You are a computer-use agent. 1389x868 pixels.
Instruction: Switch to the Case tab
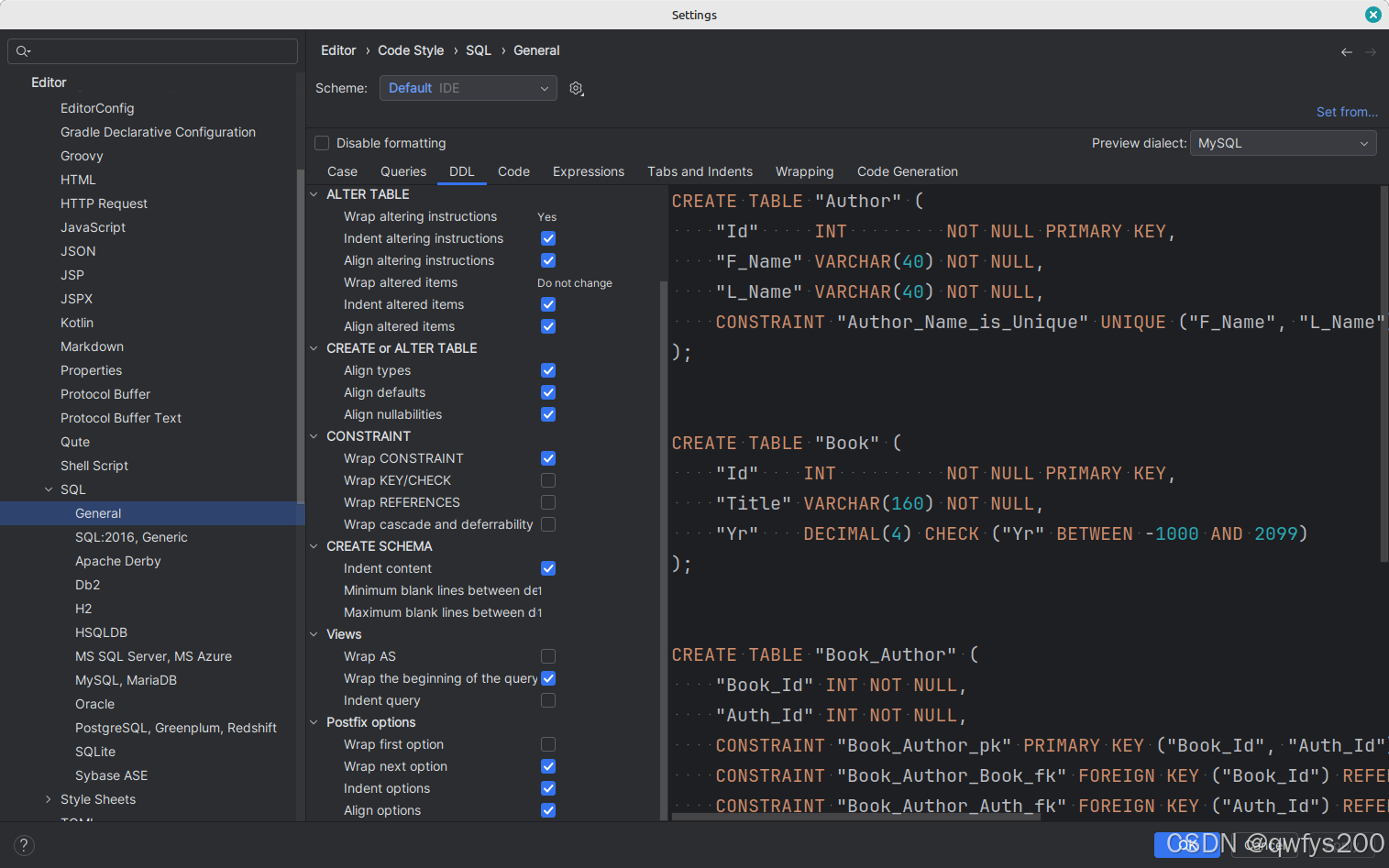342,171
